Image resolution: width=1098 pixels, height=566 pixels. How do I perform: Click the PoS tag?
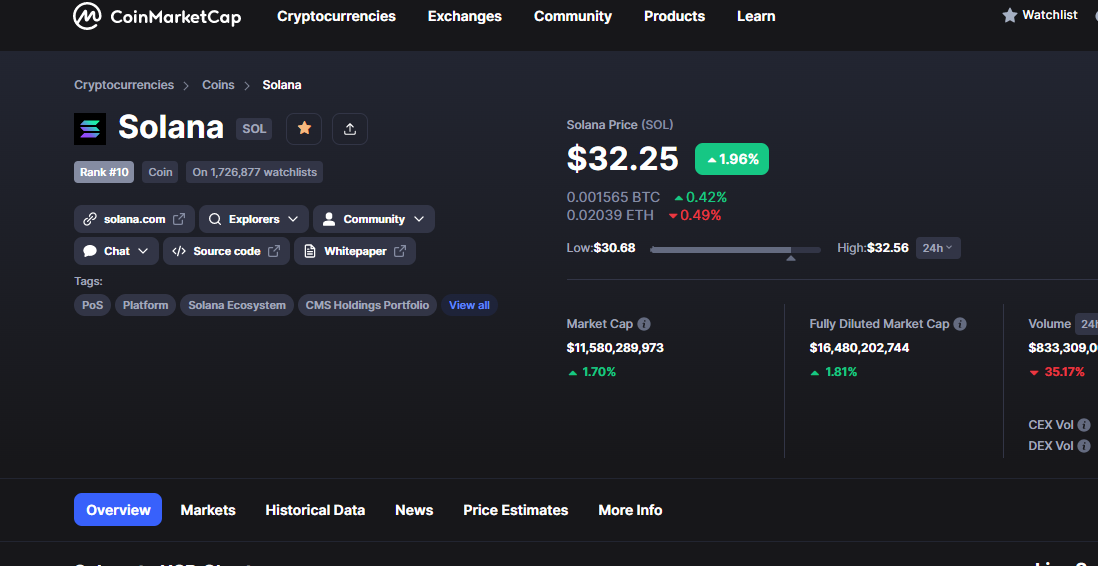pyautogui.click(x=92, y=305)
